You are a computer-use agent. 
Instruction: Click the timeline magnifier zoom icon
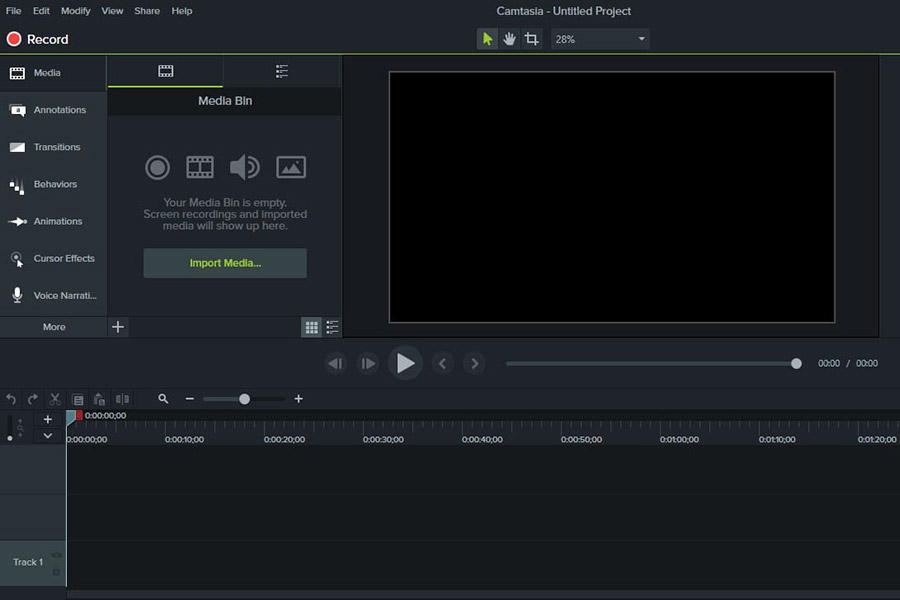click(x=163, y=398)
